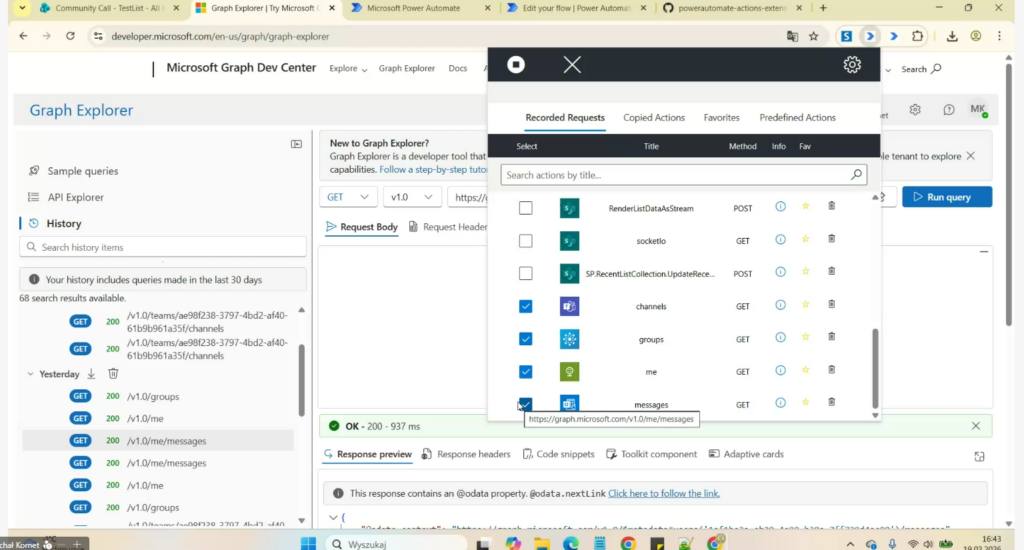Screen dimensions: 1024x550
Task: Uncheck the me request checkbox
Action: coord(525,372)
